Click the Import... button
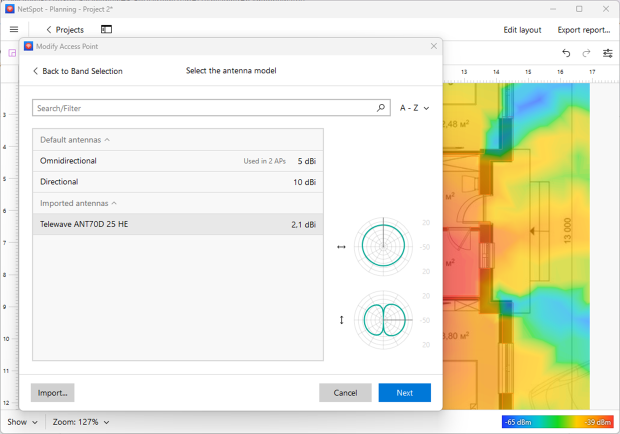 coord(53,393)
